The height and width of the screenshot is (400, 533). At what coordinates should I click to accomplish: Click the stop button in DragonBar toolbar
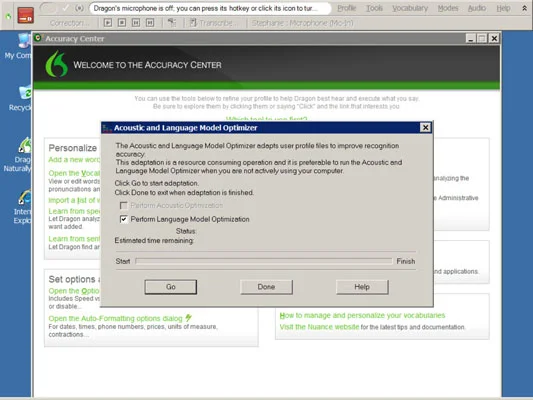pyautogui.click(x=122, y=23)
